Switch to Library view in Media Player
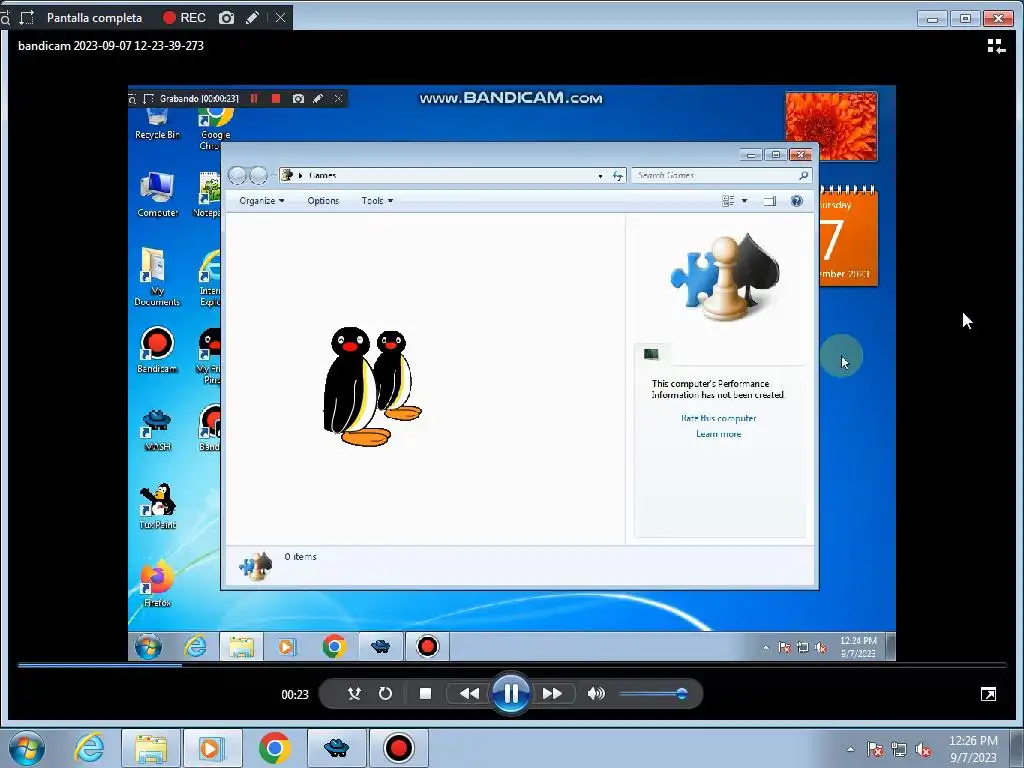The width and height of the screenshot is (1024, 768). click(996, 46)
